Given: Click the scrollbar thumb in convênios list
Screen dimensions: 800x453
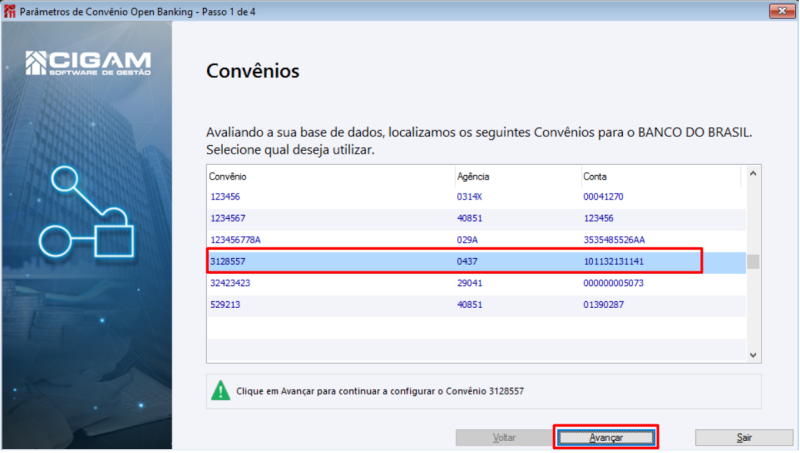Looking at the screenshot, I should 753,262.
